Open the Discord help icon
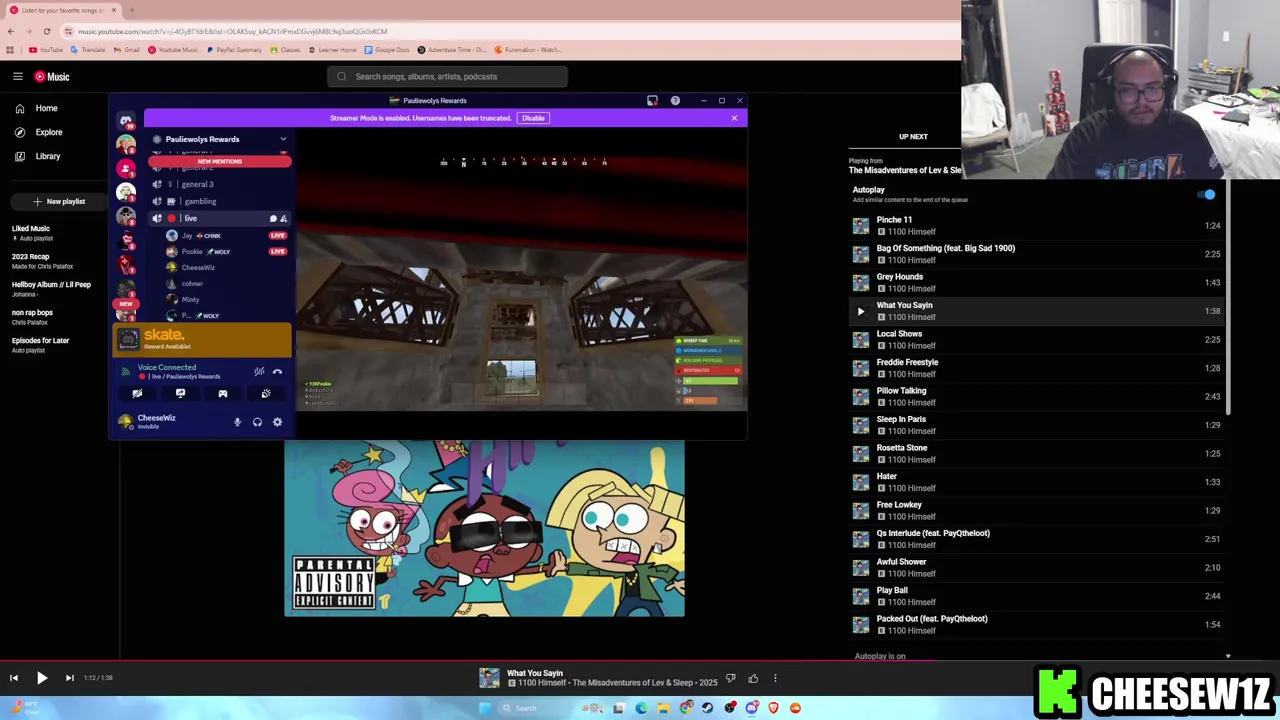The width and height of the screenshot is (1280, 720). point(675,100)
